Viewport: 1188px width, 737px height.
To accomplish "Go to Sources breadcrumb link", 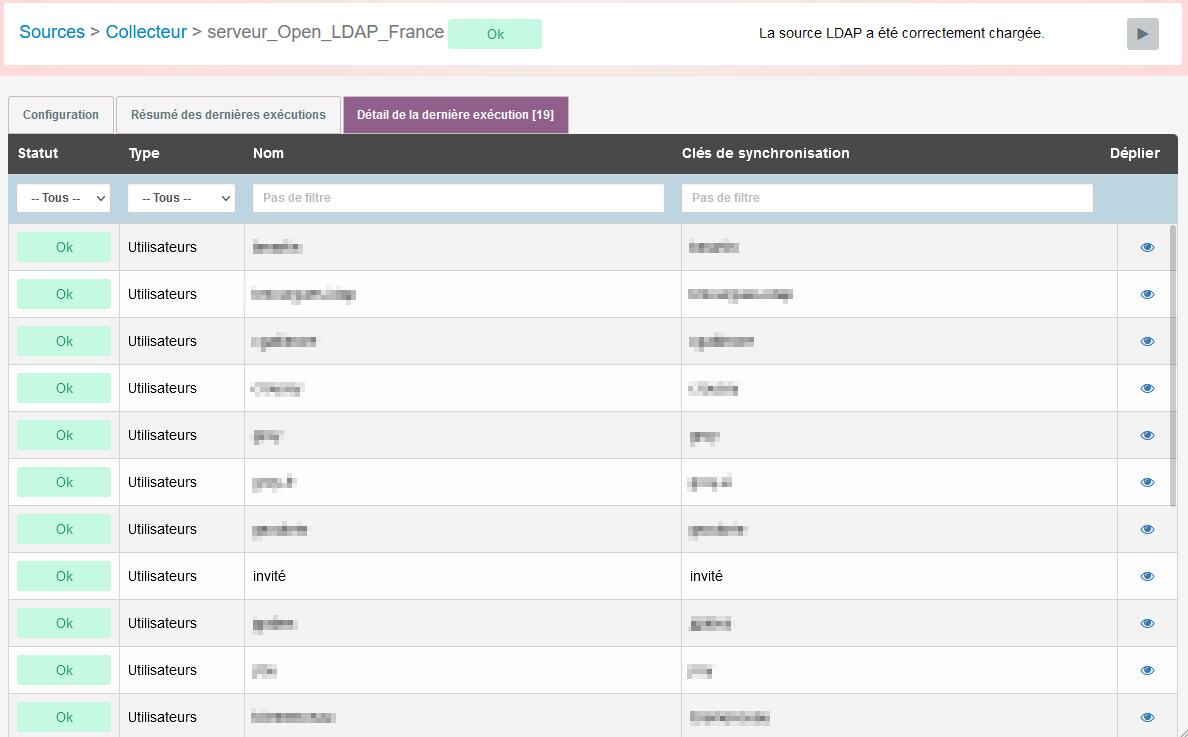I will (52, 32).
